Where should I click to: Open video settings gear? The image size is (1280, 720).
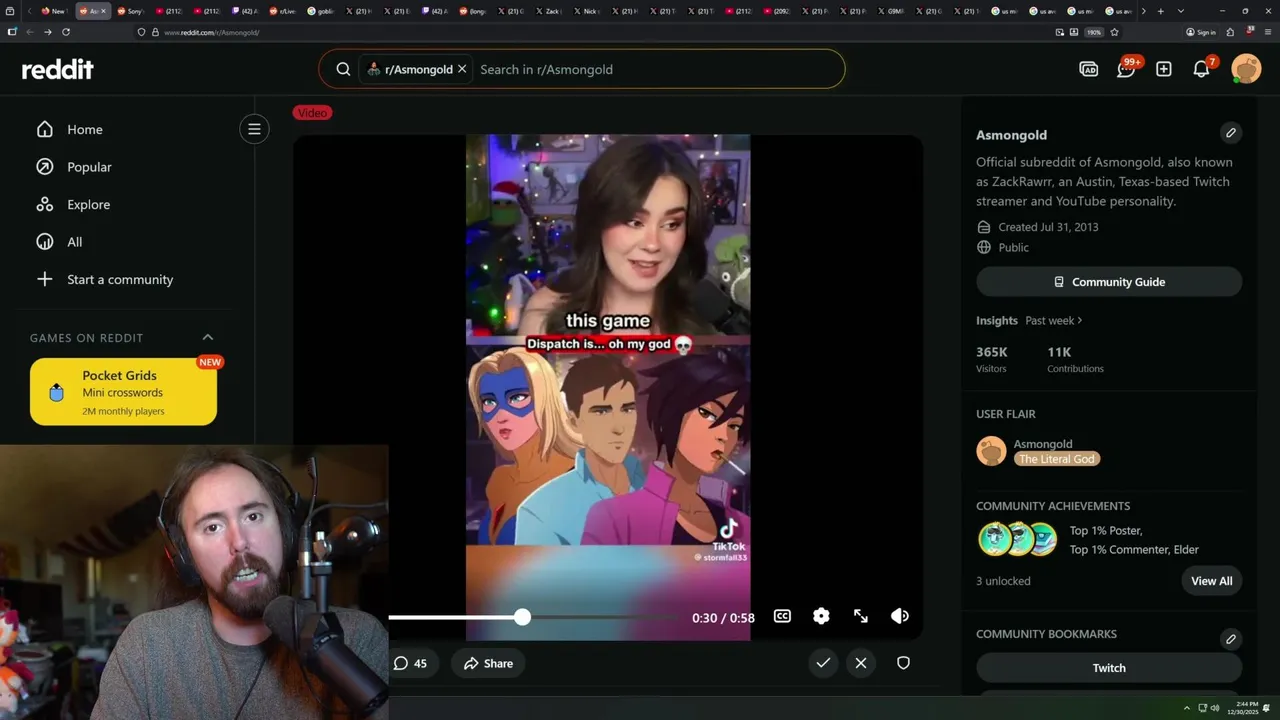coord(821,617)
